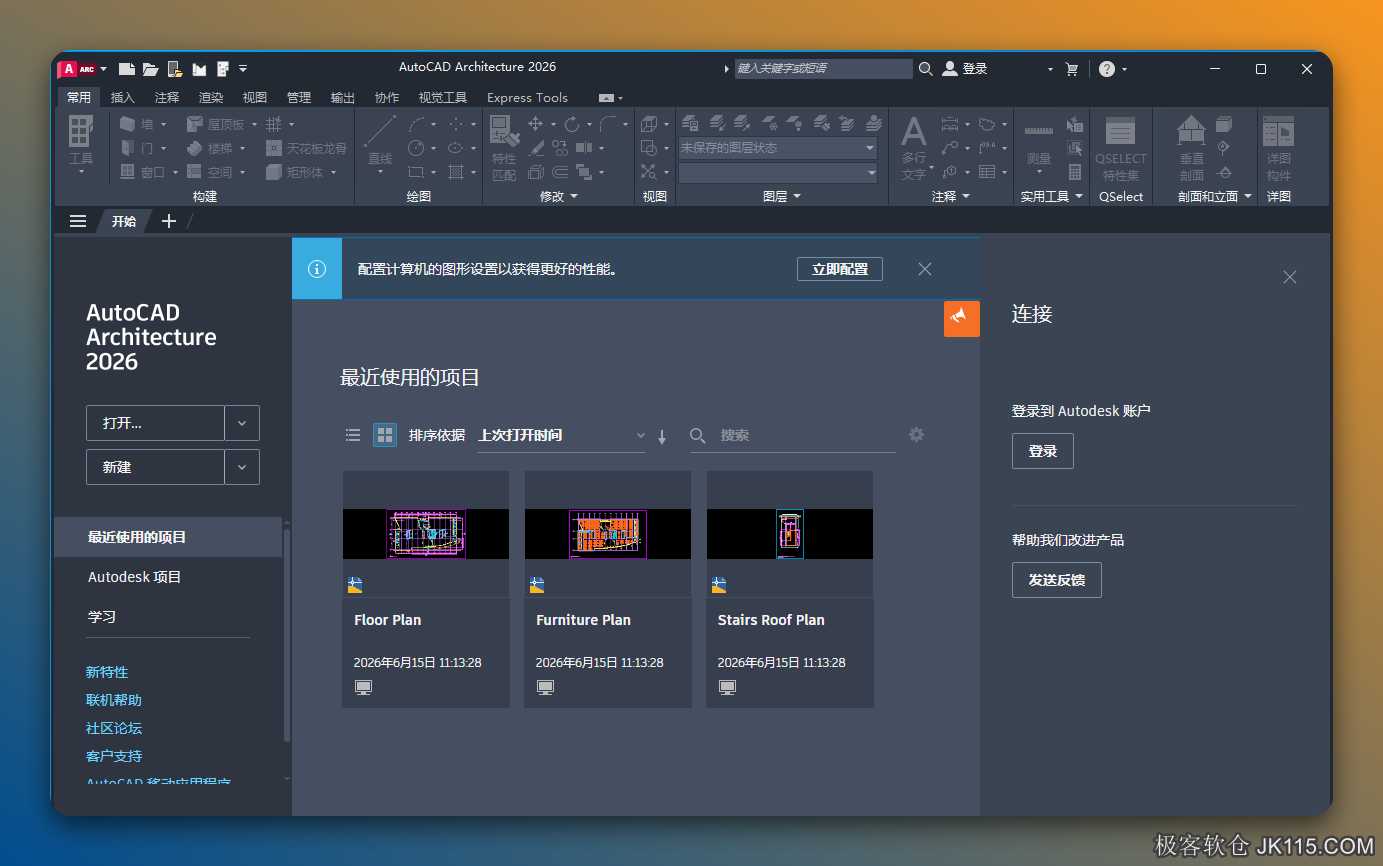Click the Roof Slab (屋顶板) tool icon
Screen dimensions: 1383x866
click(195, 124)
